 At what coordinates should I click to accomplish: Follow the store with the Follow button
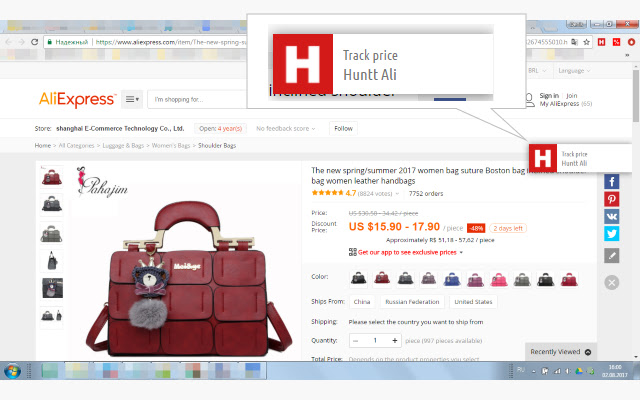tap(343, 129)
